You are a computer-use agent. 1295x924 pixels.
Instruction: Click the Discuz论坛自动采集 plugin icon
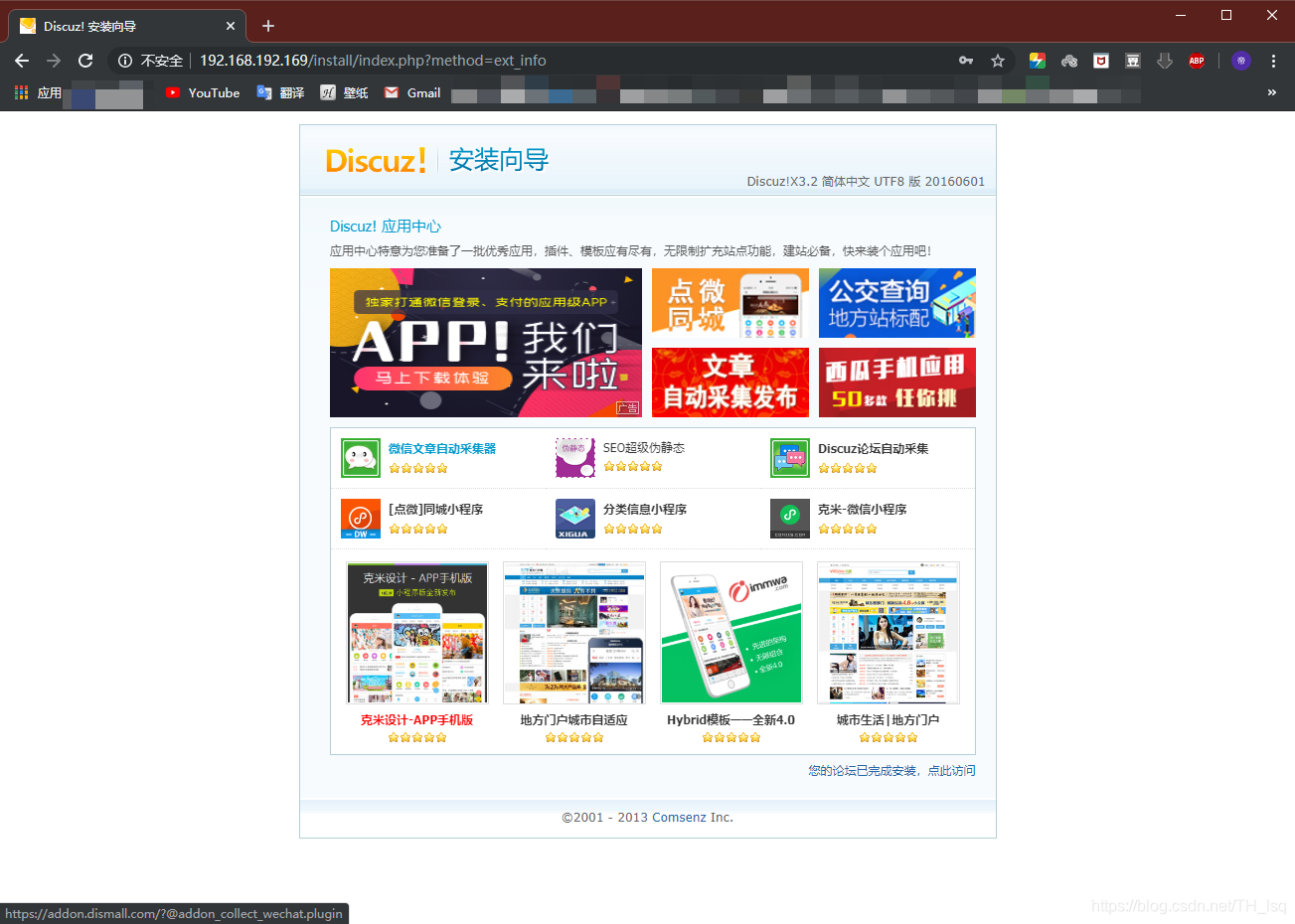coord(790,458)
